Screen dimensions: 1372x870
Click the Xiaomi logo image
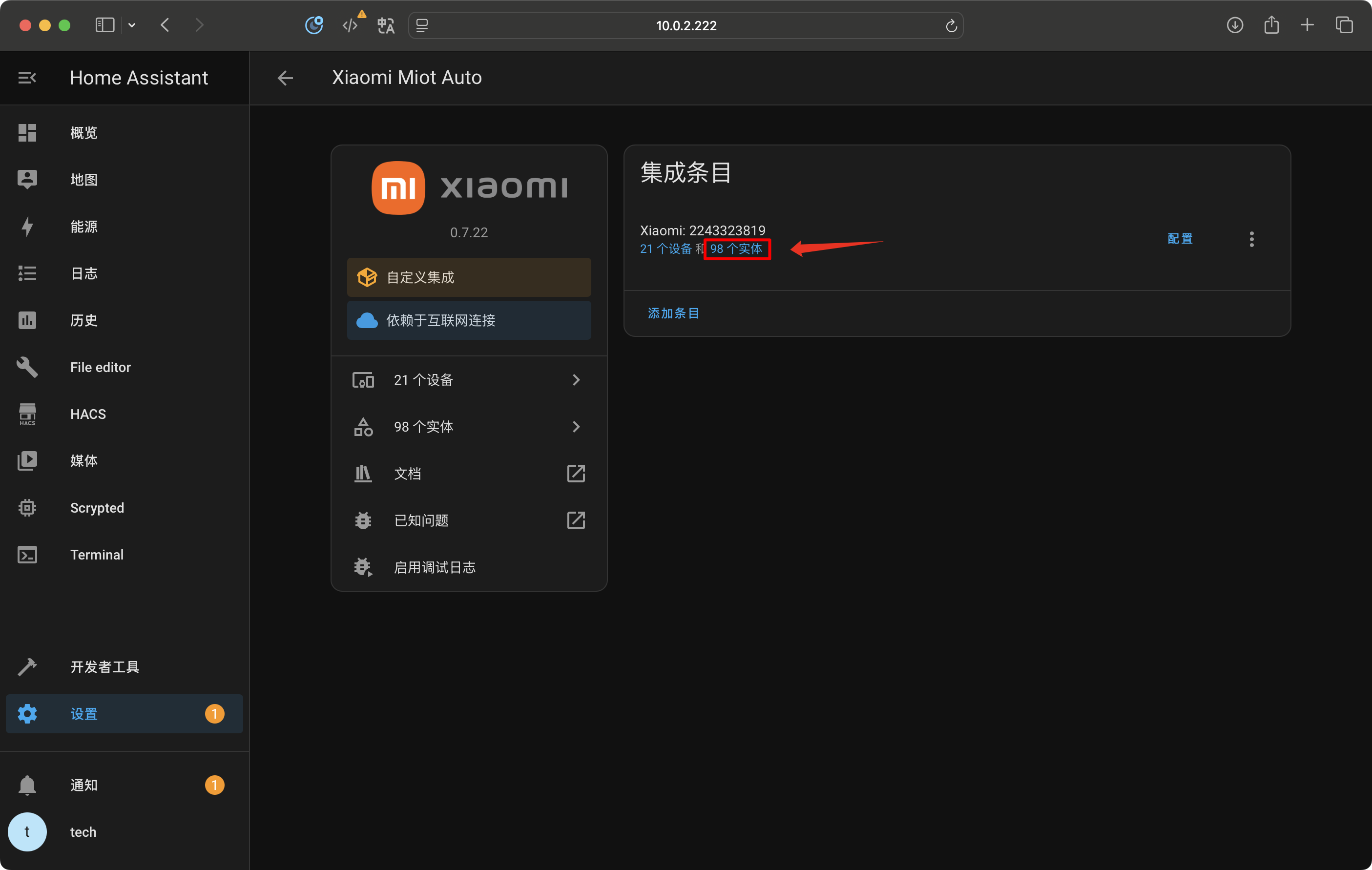point(469,187)
